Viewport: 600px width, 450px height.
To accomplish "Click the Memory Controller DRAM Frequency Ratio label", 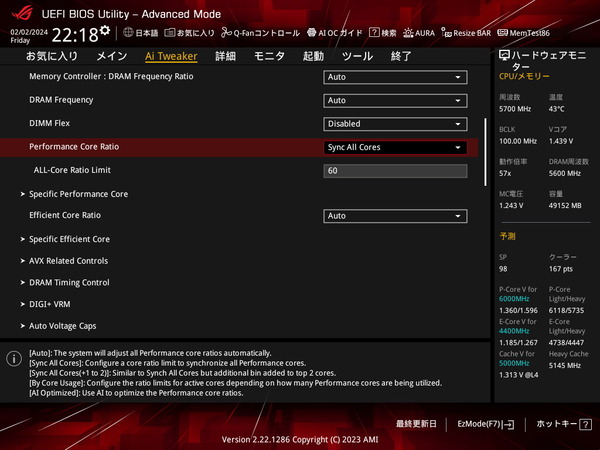I will [111, 77].
